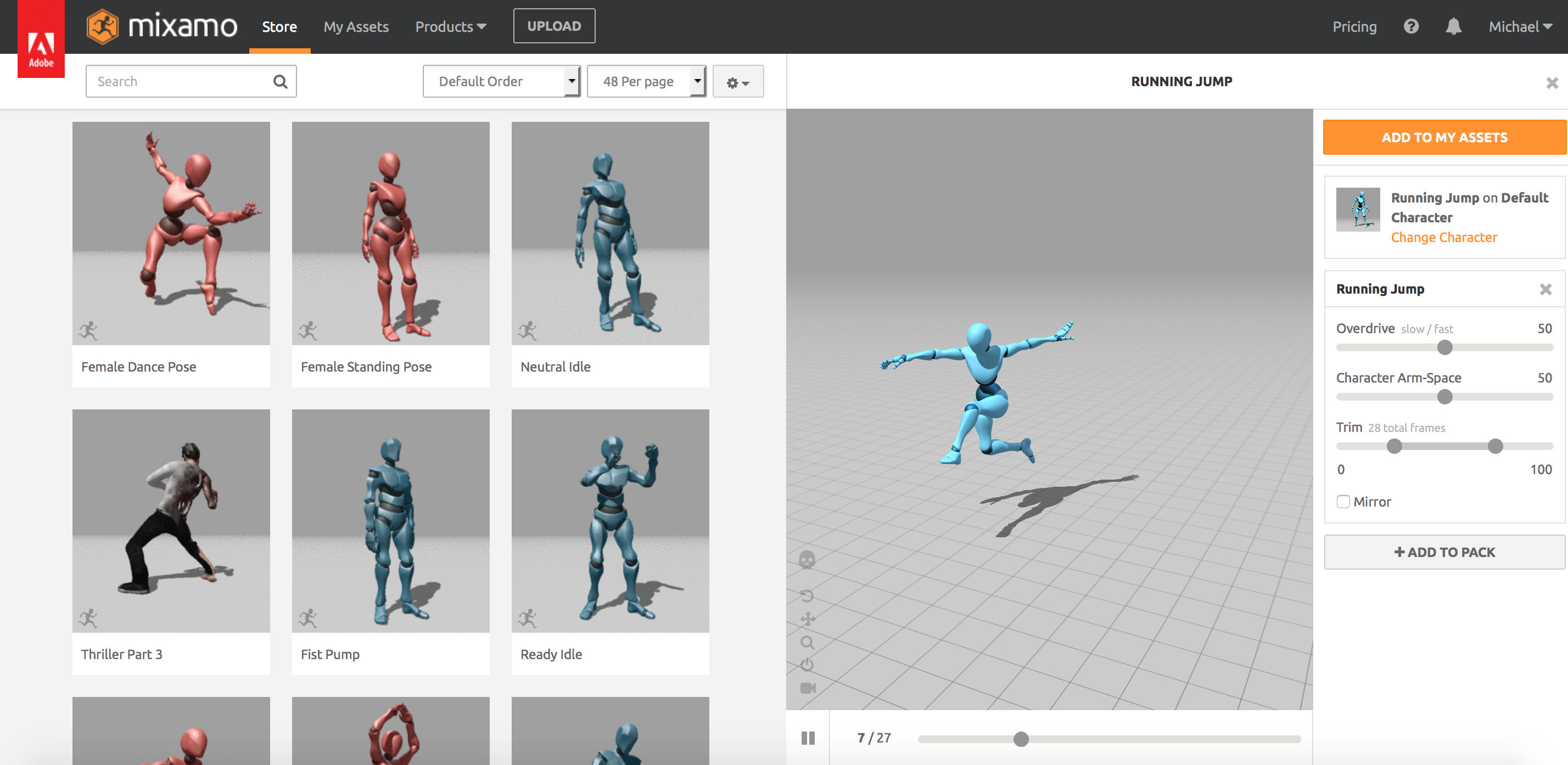Select the Female Standing Pose thumbnail
This screenshot has width=1568, height=765.
[391, 233]
